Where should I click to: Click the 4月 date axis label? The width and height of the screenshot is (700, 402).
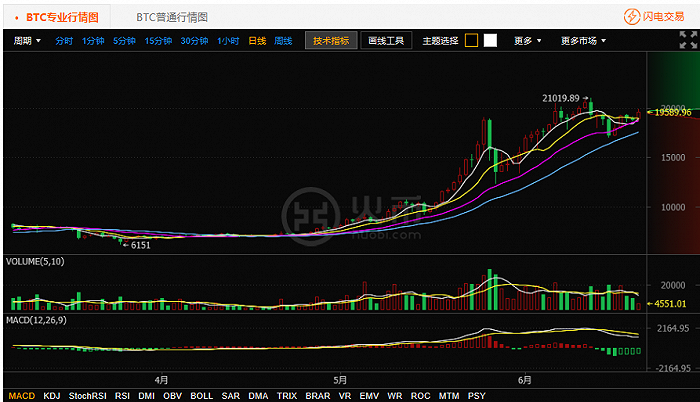pos(161,380)
